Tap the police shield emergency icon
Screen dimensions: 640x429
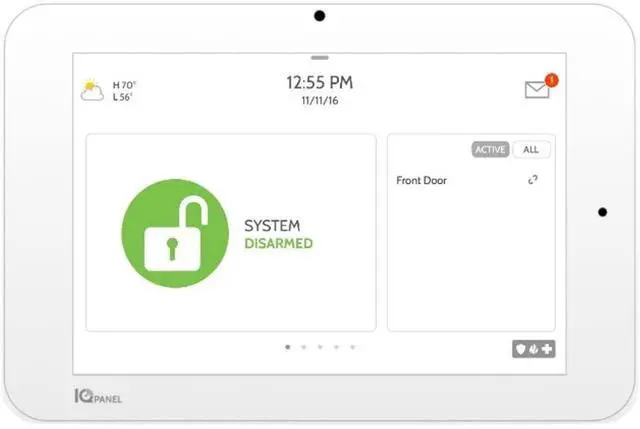(520, 349)
